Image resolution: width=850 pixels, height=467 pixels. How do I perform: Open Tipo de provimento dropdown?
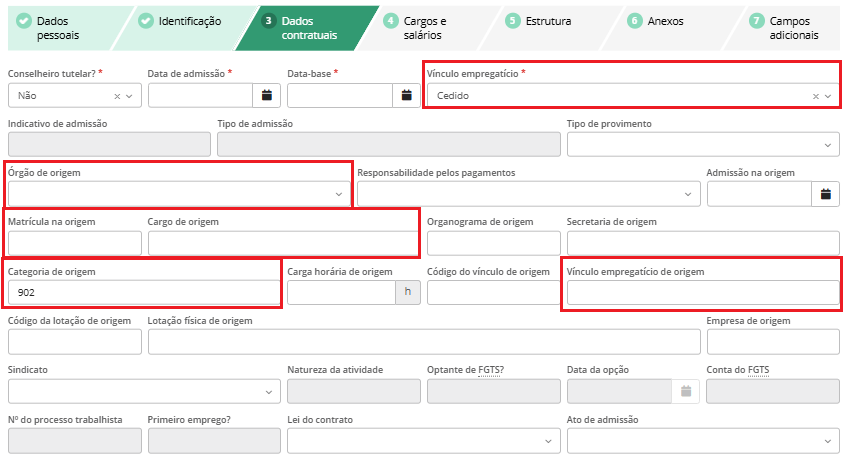[x=703, y=145]
